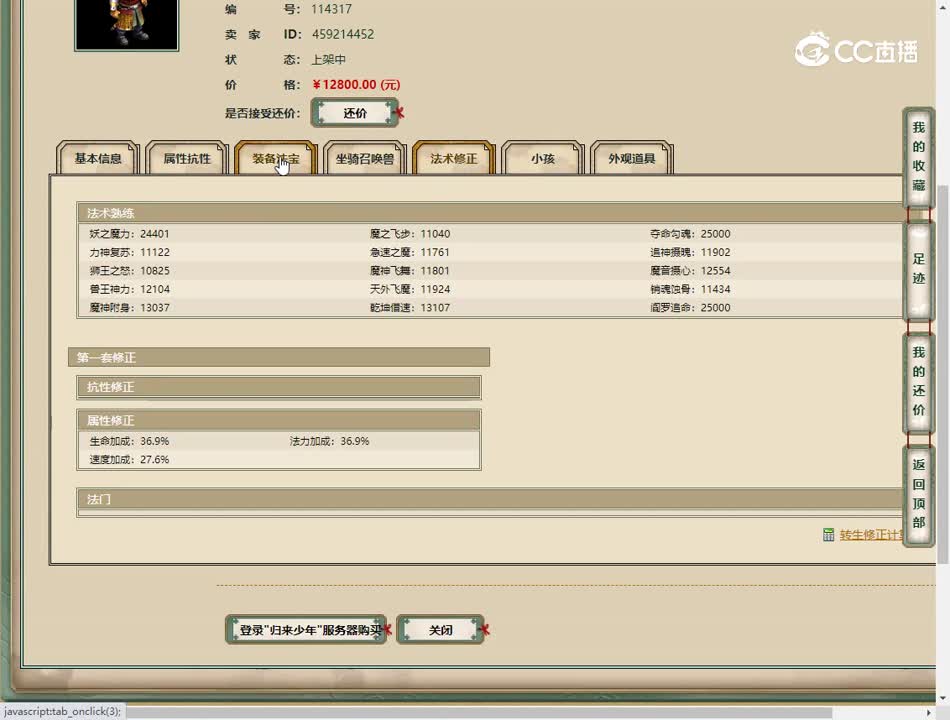The width and height of the screenshot is (950, 720).
Task: Click 狮王之怒: 10825 entry
Action: click(x=130, y=271)
